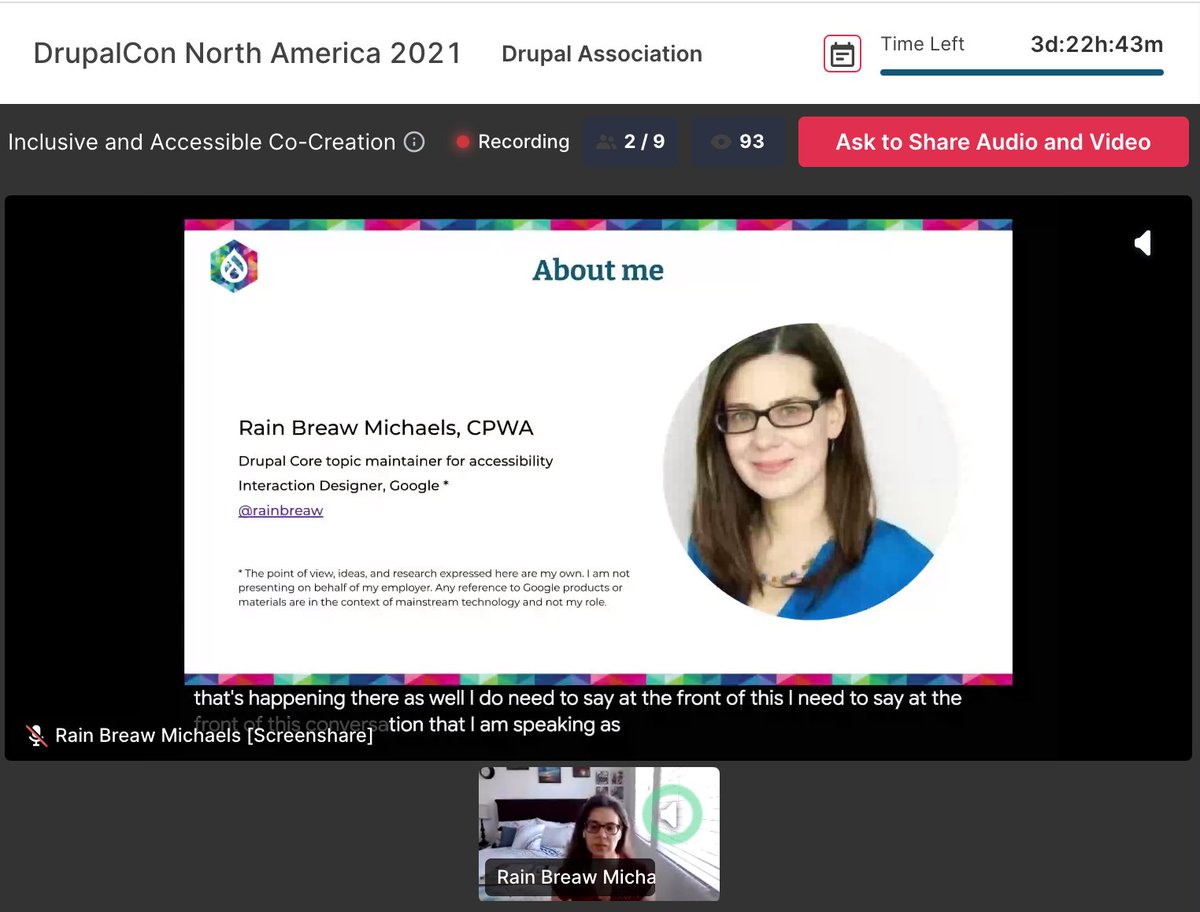Click the slide's disclaimer footnote paragraph
1200x912 pixels.
pos(434,588)
